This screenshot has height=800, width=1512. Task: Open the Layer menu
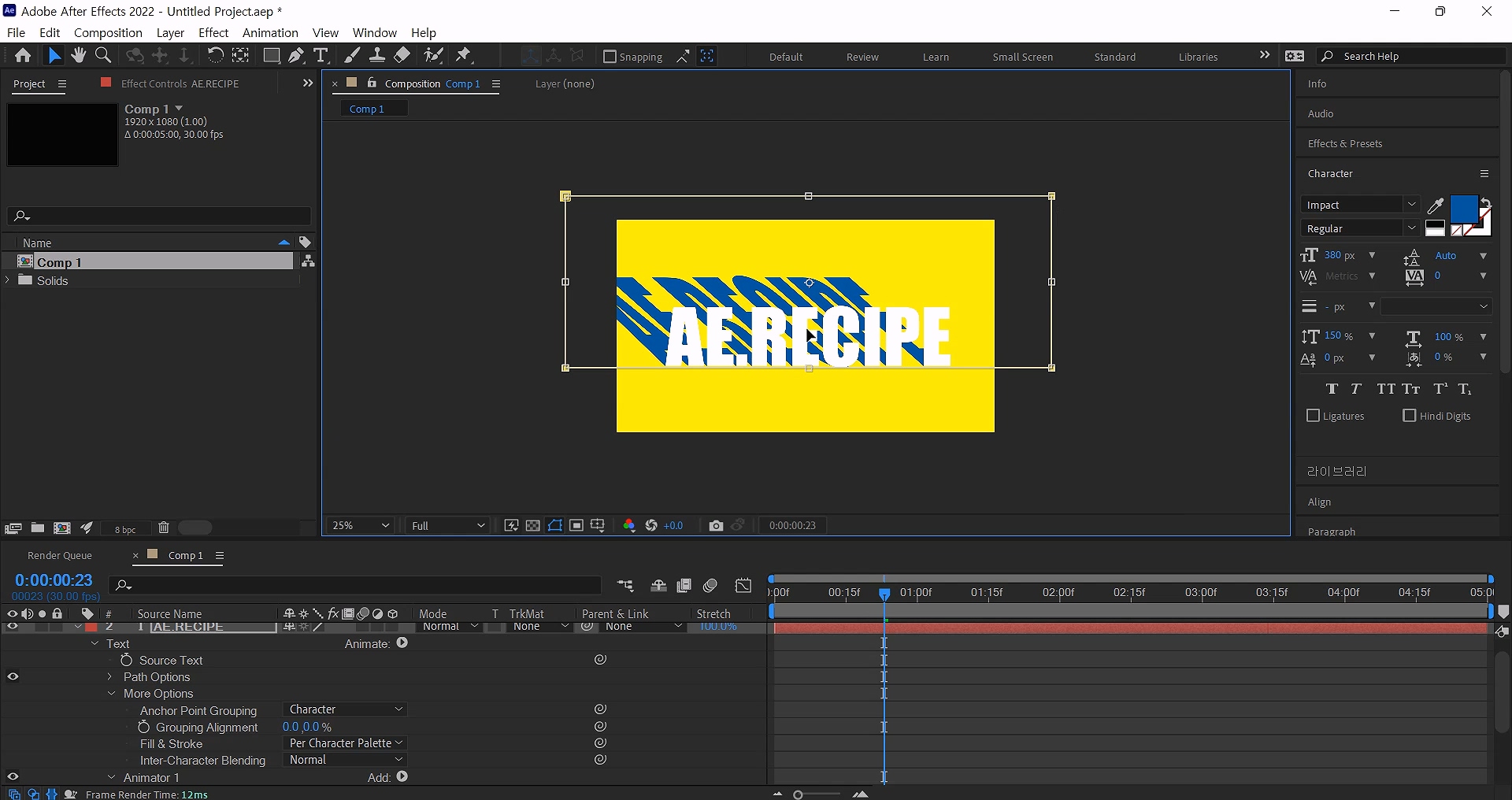170,32
